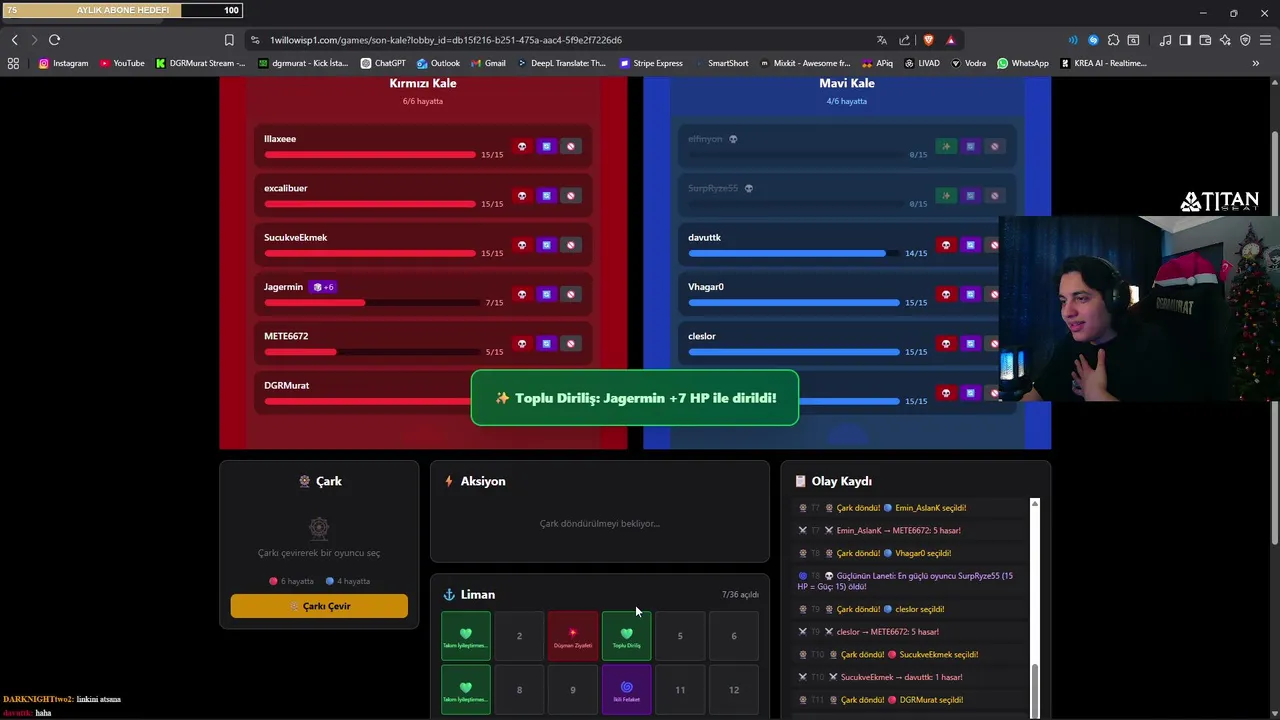The height and width of the screenshot is (720, 1280).
Task: Click the Kırmızı Kale heading
Action: point(423,83)
